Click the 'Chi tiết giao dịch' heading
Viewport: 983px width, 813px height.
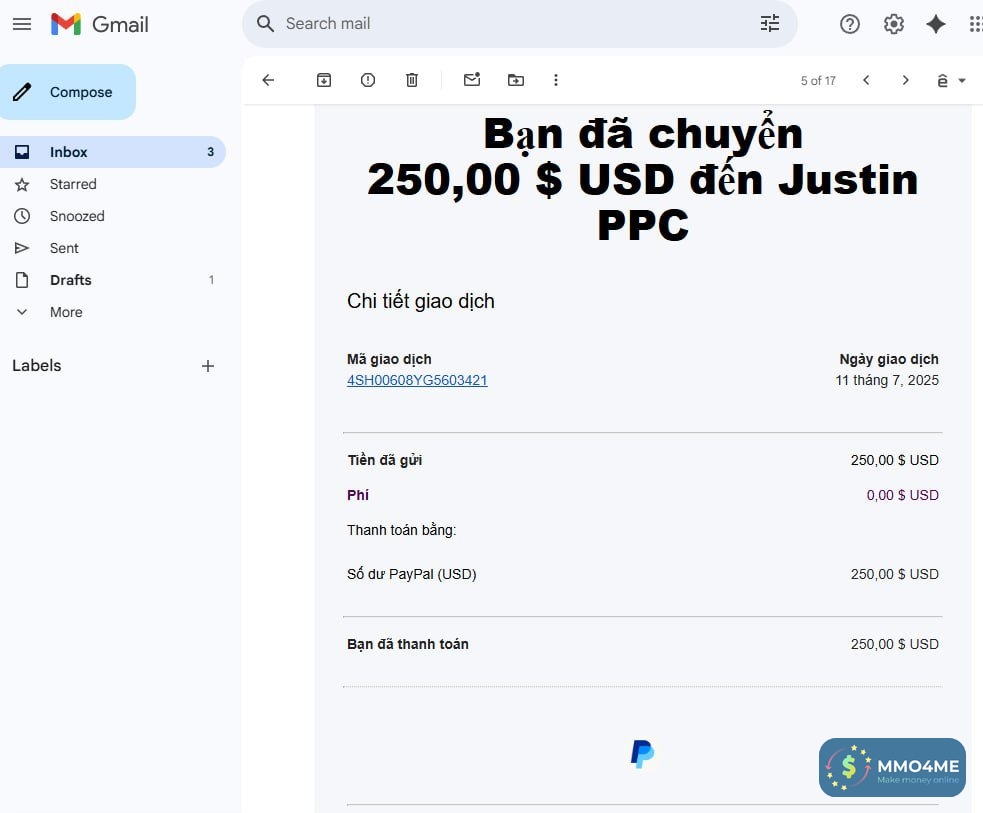click(x=421, y=302)
